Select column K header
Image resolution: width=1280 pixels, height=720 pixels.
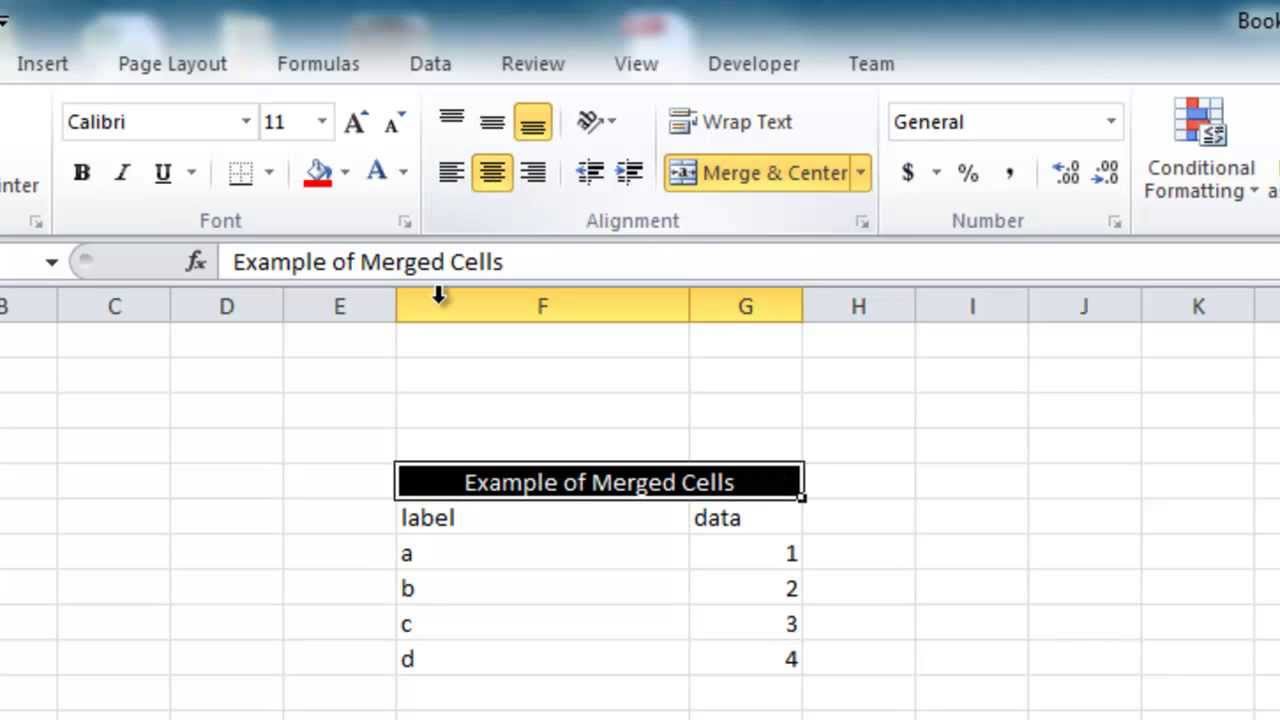coord(1198,306)
